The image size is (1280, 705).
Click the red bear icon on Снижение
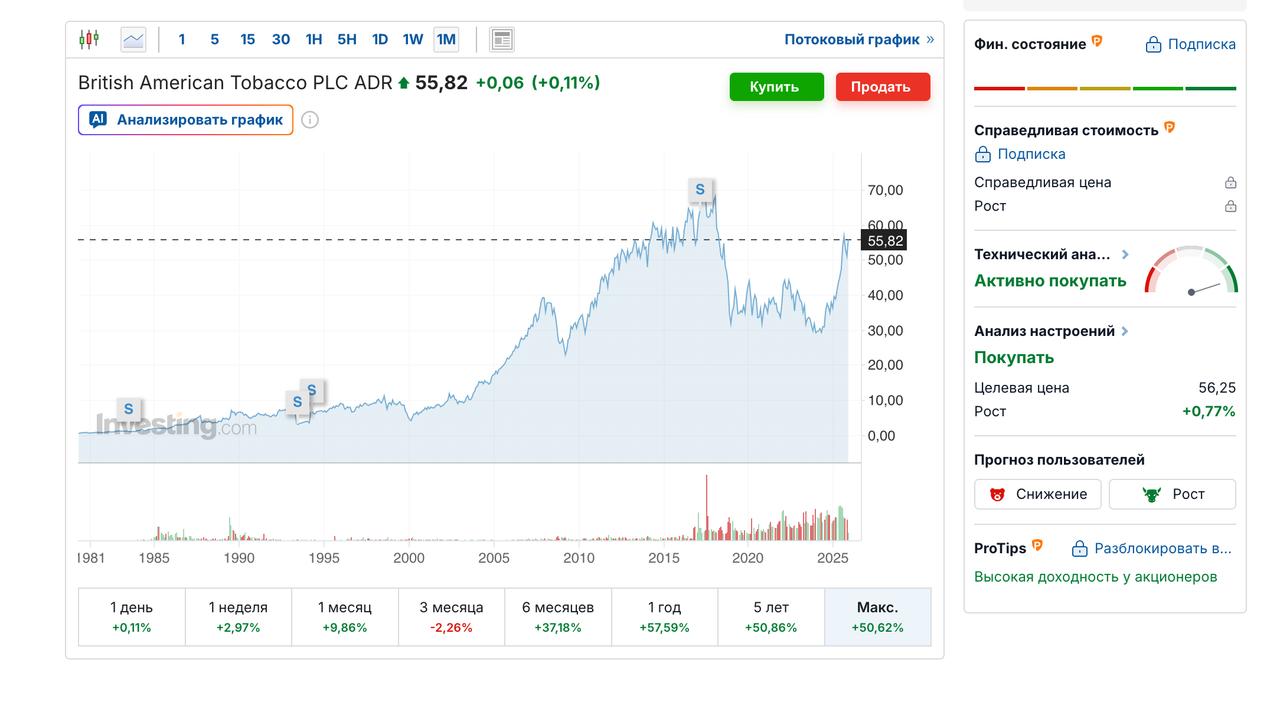[x=997, y=494]
